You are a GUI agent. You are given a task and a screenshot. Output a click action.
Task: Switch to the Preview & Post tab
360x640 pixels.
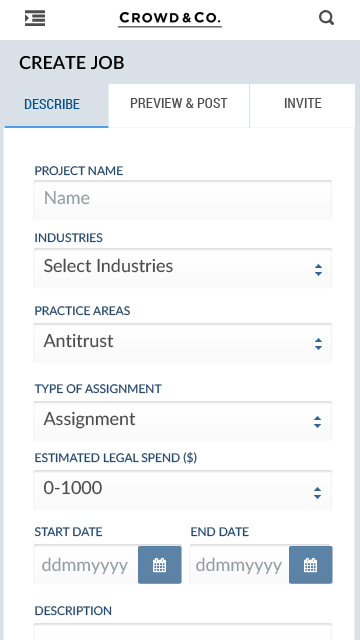pos(179,105)
